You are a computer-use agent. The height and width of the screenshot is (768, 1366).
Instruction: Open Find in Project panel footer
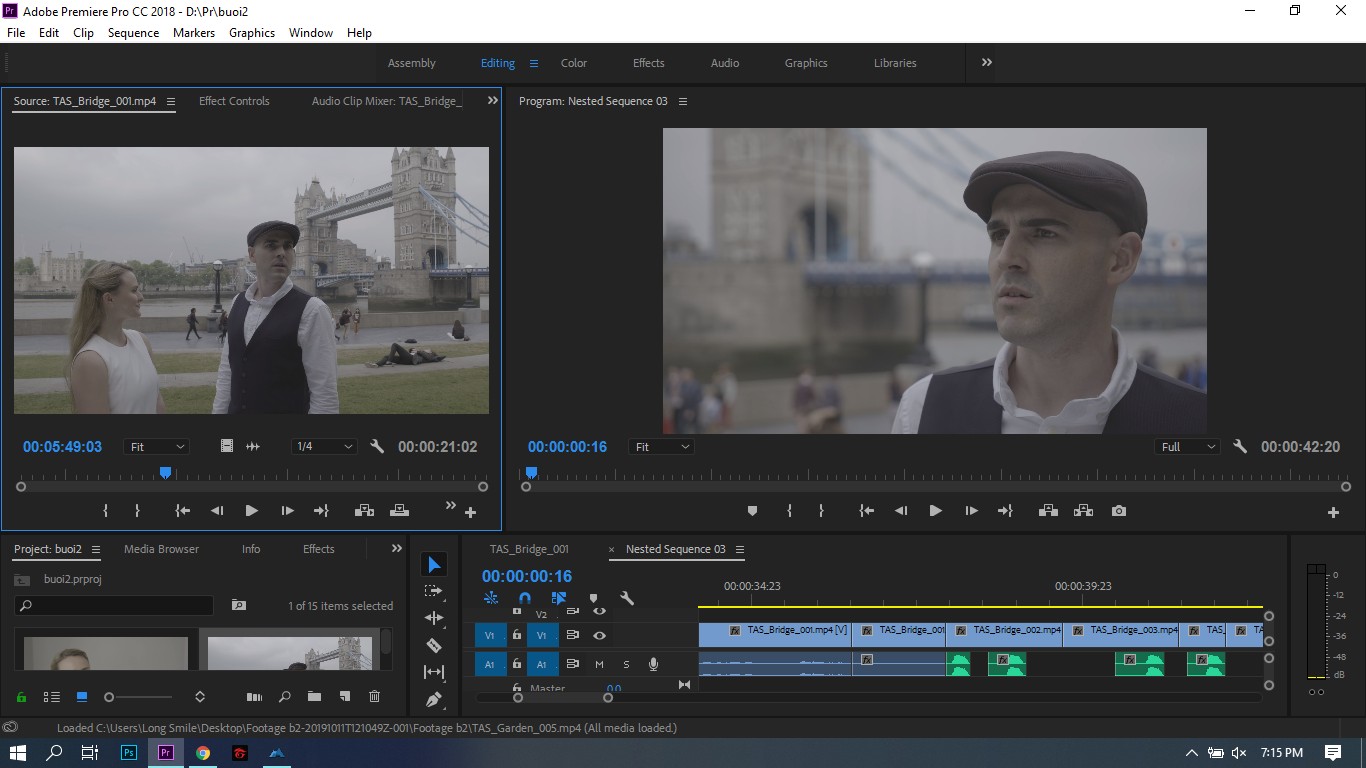coord(284,697)
